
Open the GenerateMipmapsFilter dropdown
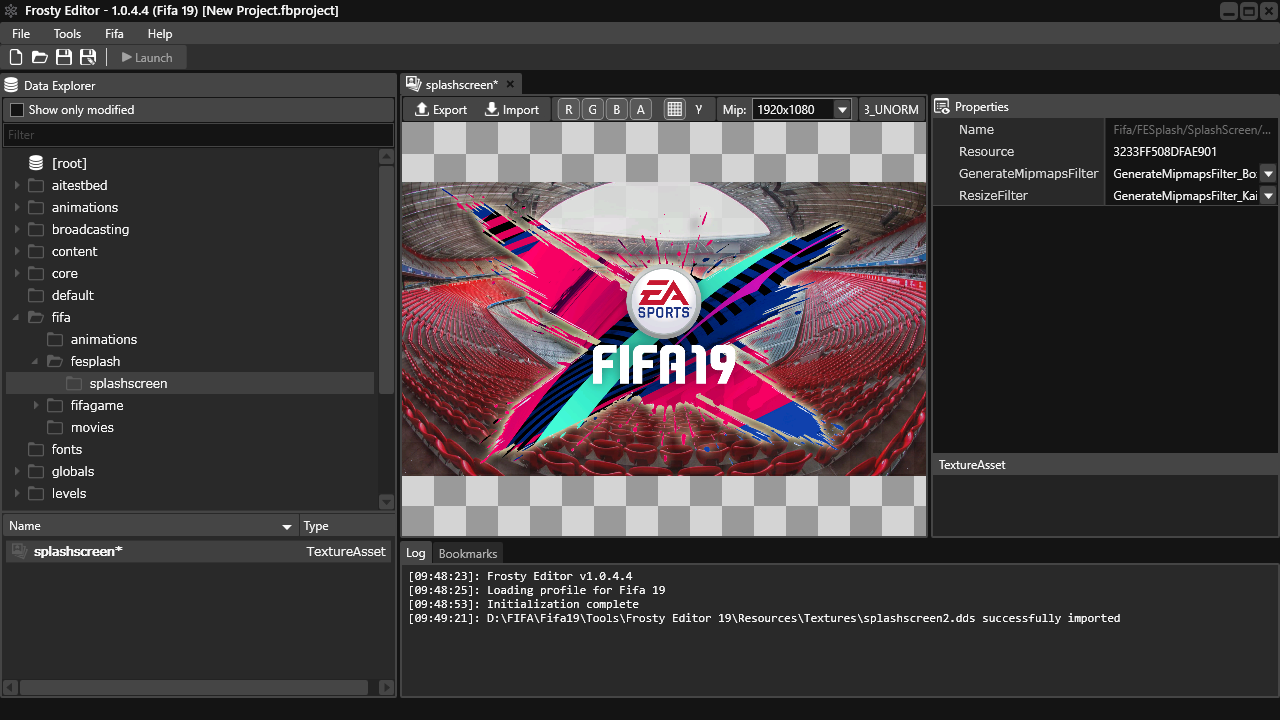(1268, 173)
